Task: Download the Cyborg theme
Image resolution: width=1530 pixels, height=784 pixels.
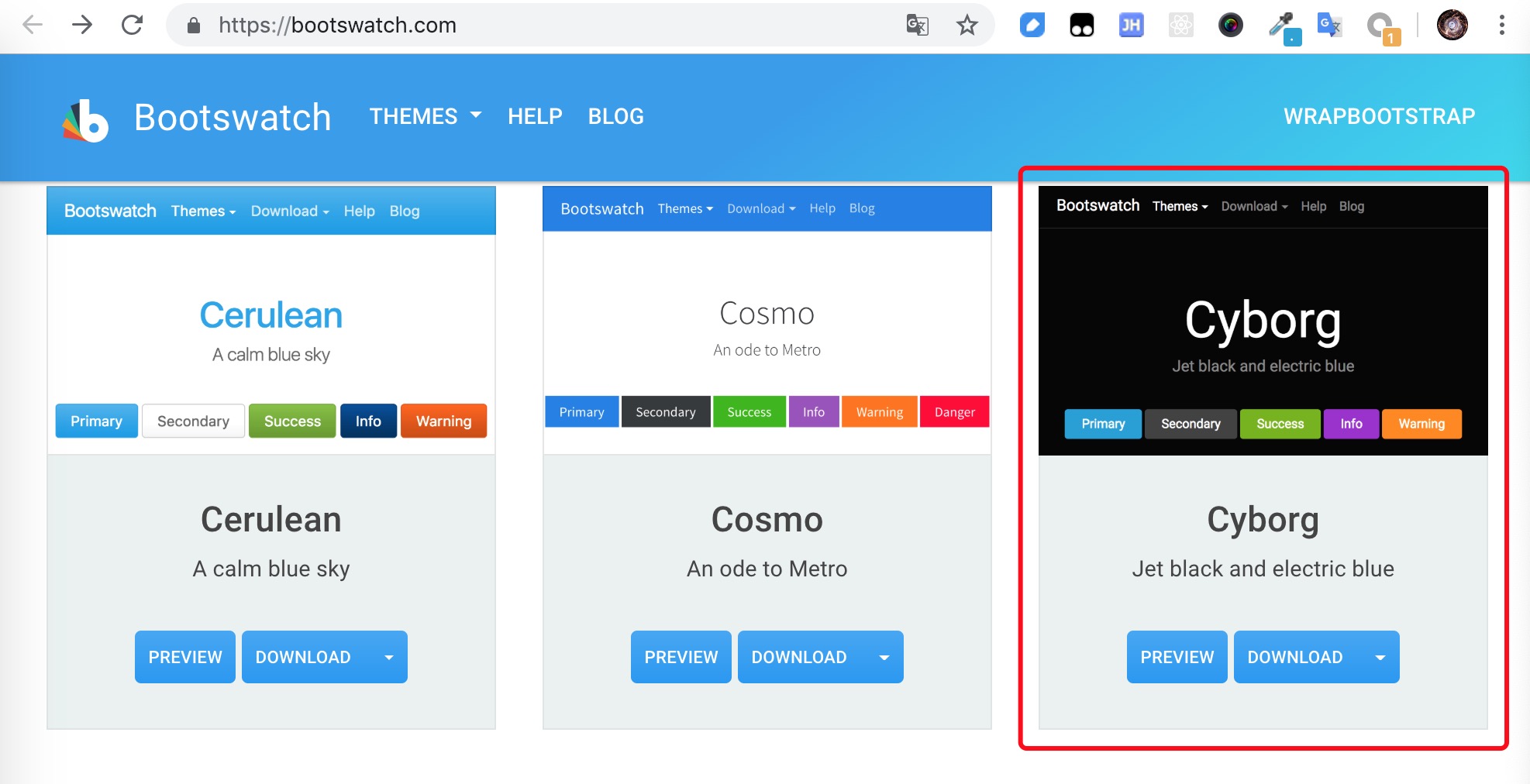Action: [1295, 657]
